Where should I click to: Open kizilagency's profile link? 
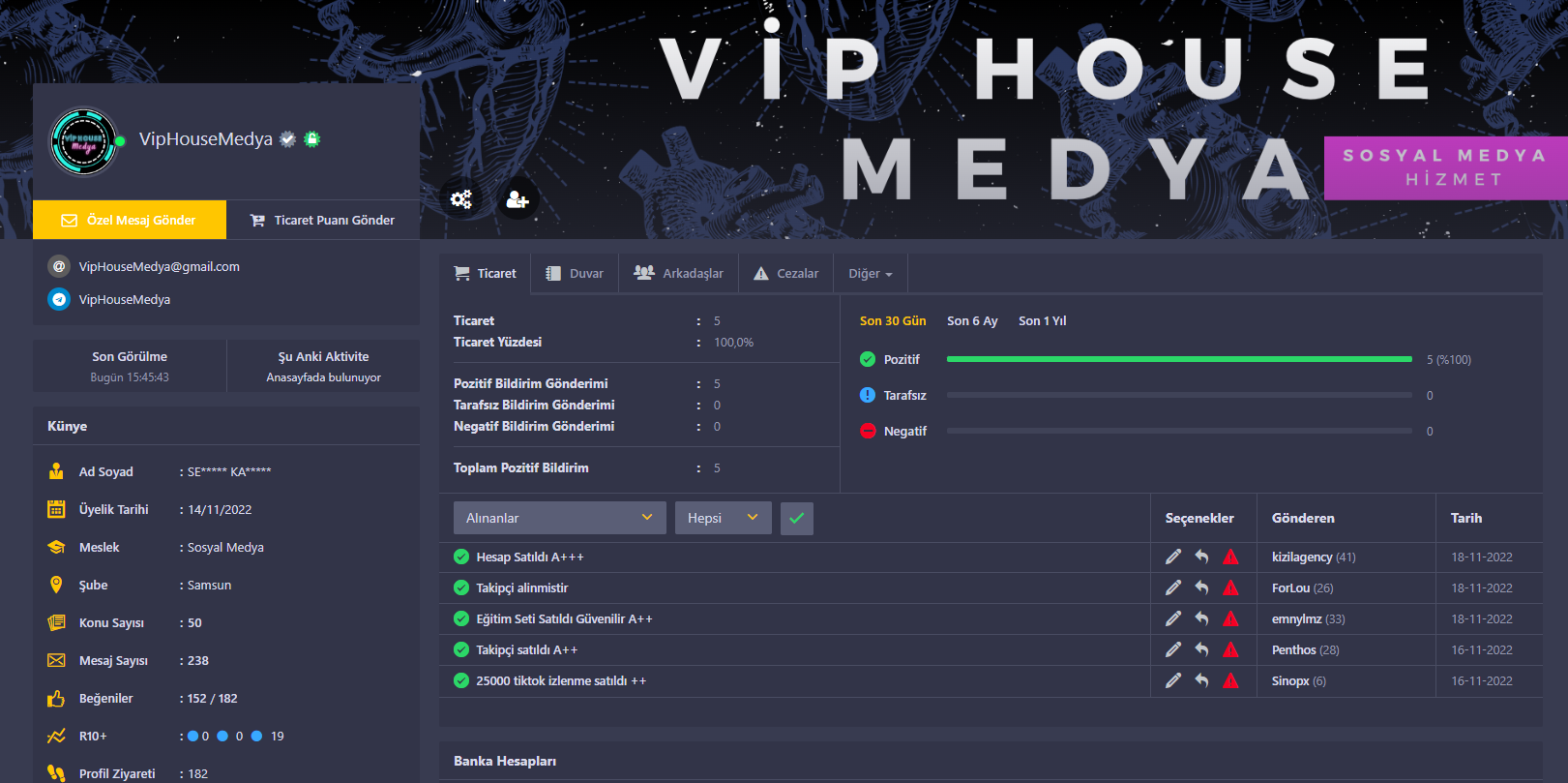[x=1302, y=557]
